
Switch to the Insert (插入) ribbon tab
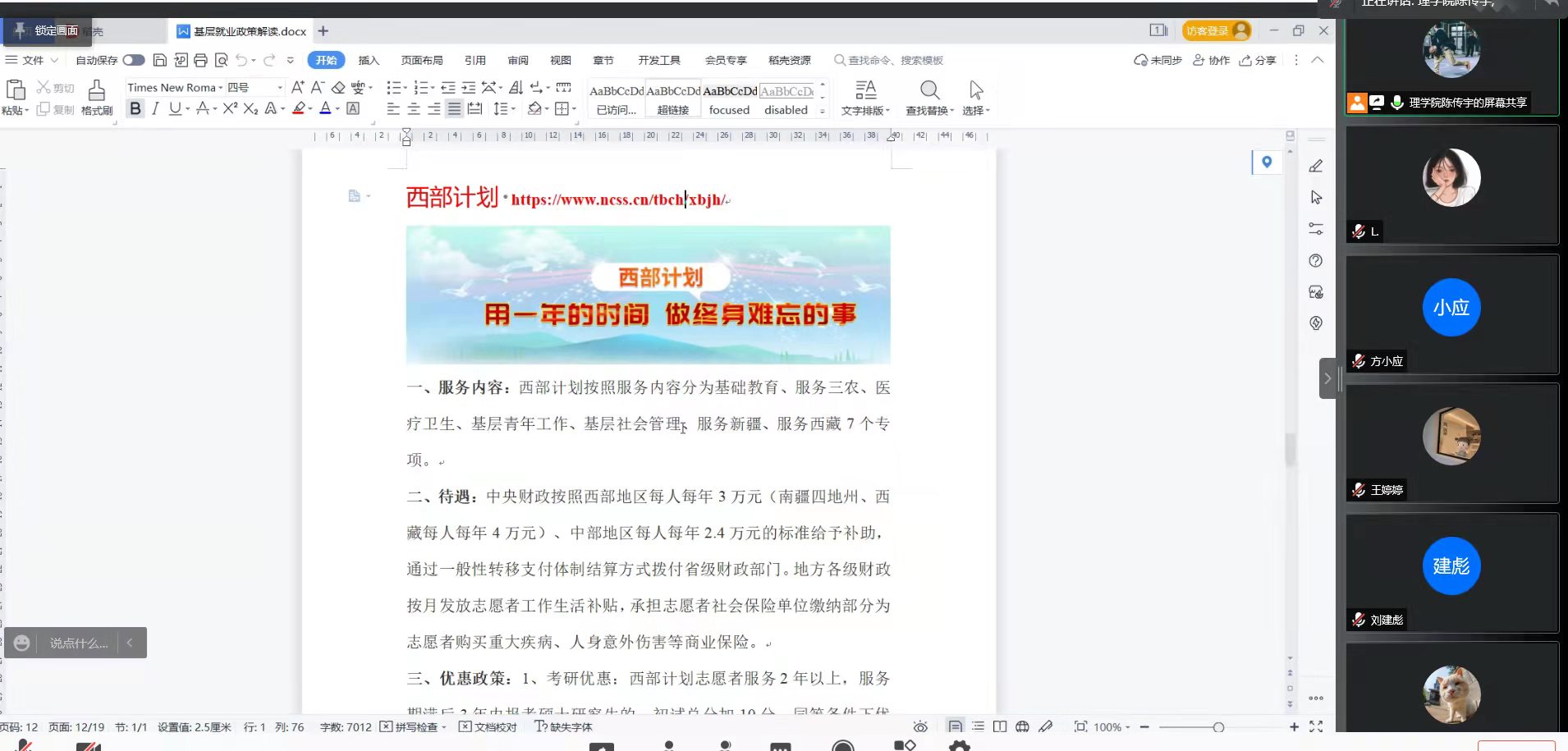coord(369,60)
